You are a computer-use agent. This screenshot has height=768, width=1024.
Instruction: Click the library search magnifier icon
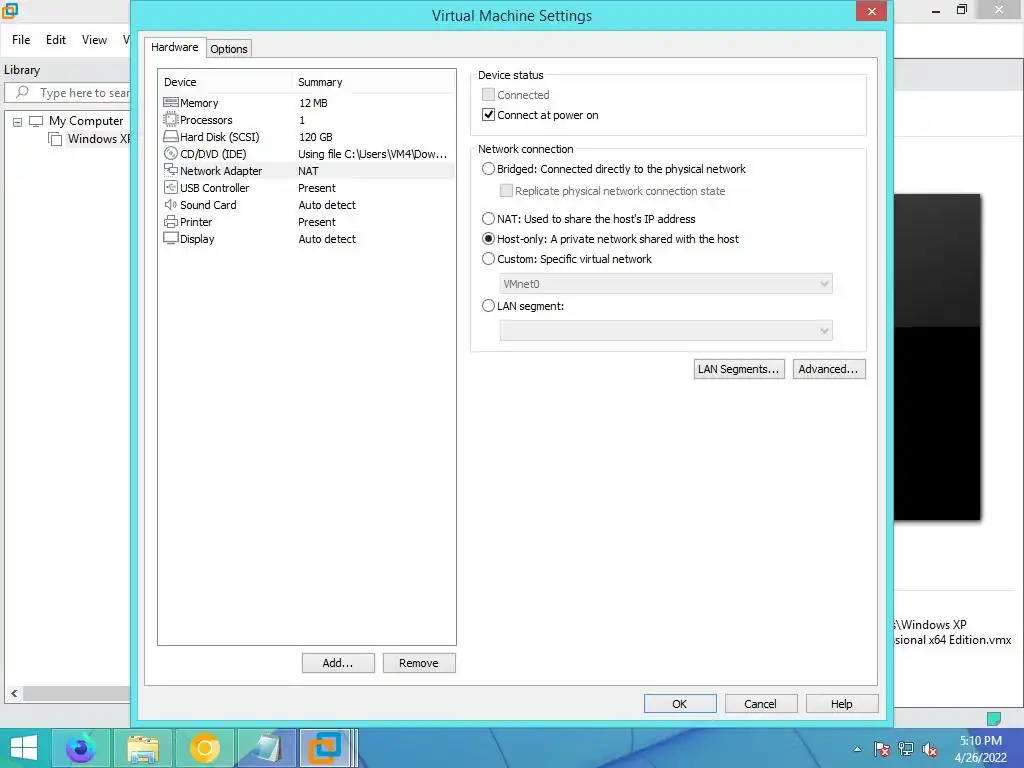(22, 92)
